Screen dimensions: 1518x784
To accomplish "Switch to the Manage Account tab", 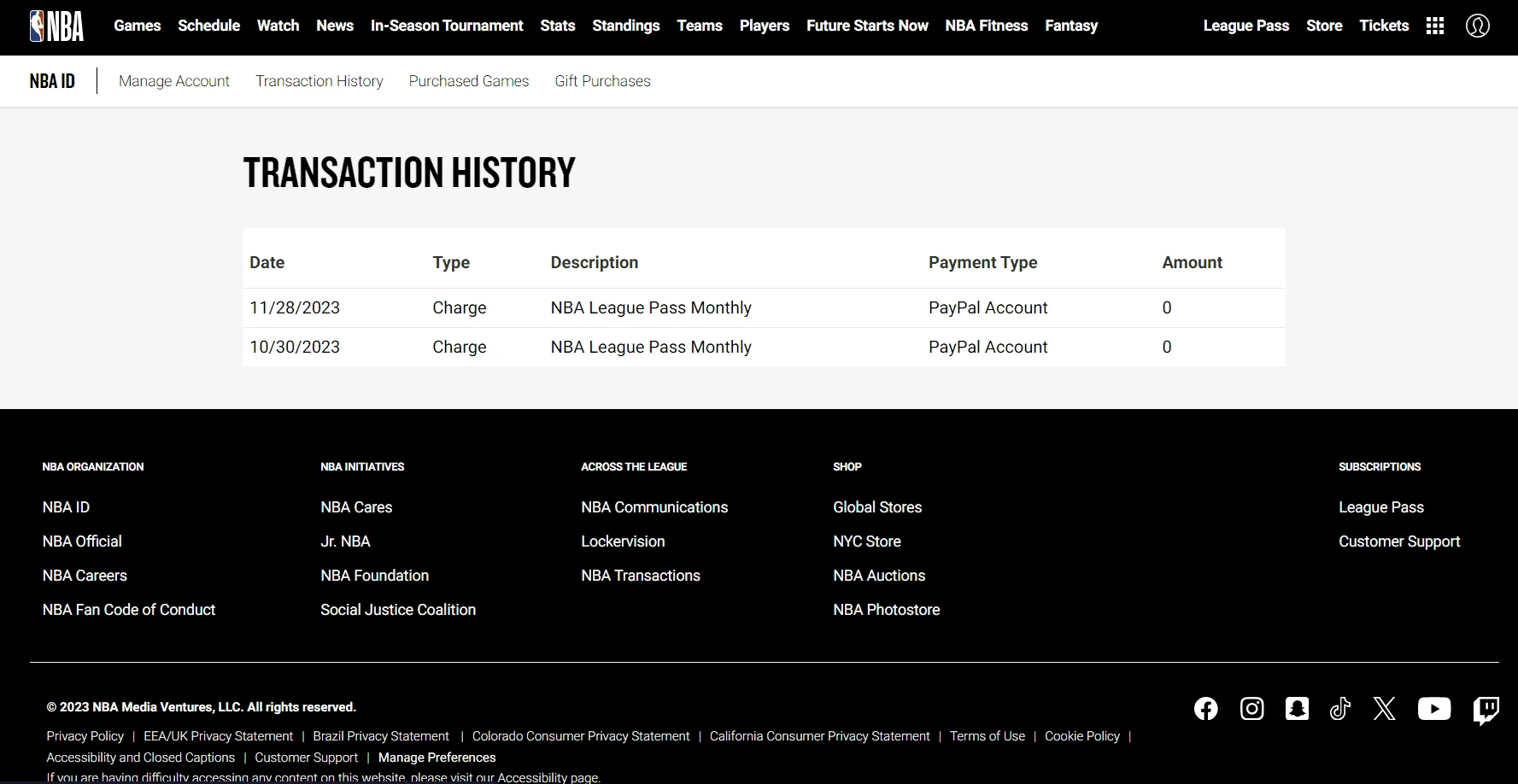I will coord(174,81).
